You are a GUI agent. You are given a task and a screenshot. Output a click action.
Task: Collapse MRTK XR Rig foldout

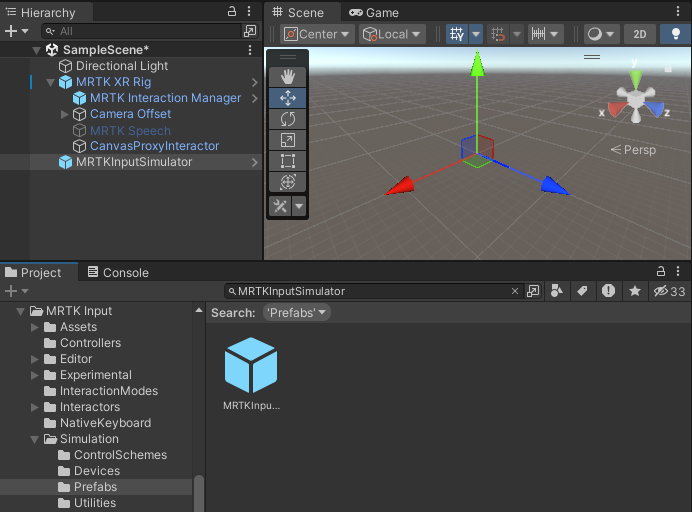(x=50, y=82)
